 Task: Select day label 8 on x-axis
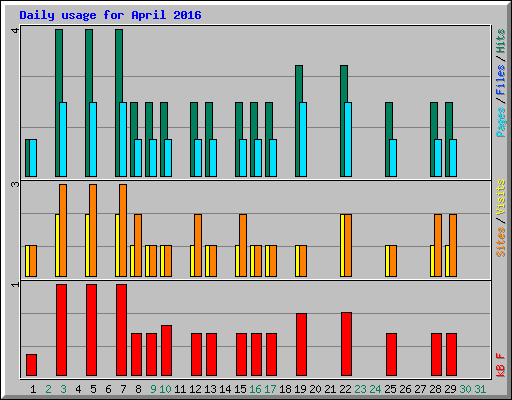138,389
